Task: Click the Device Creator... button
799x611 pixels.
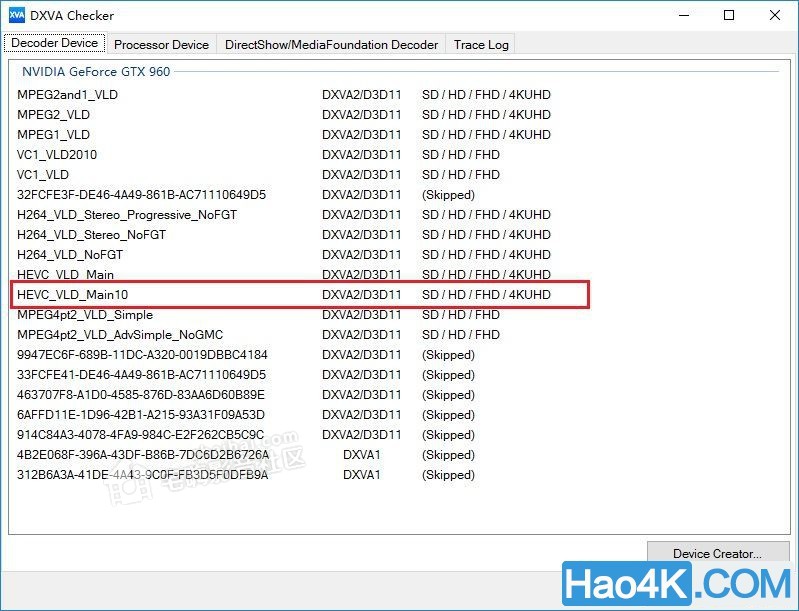Action: pyautogui.click(x=718, y=553)
